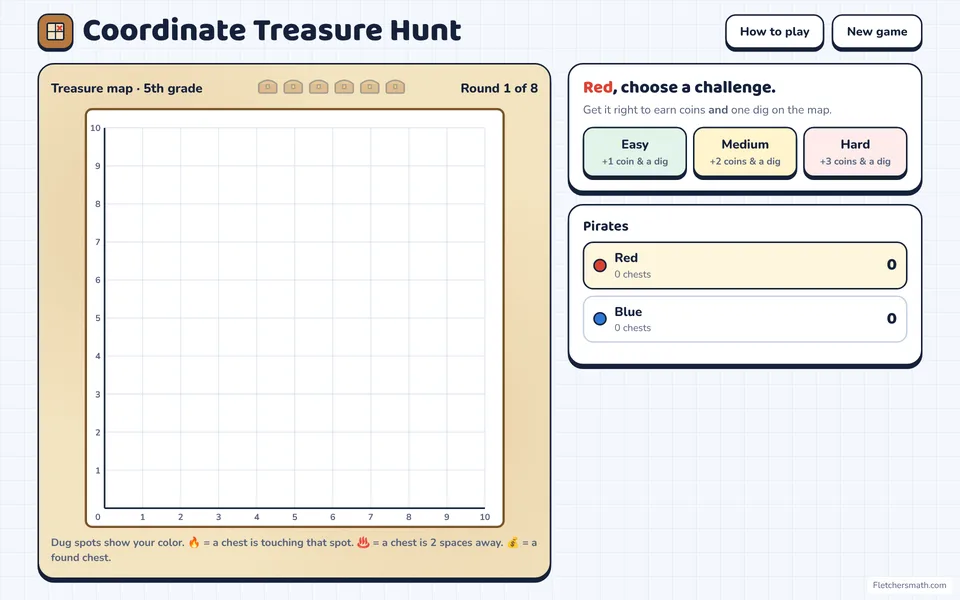Select the Red pirate row
The height and width of the screenshot is (600, 960).
[x=745, y=266]
